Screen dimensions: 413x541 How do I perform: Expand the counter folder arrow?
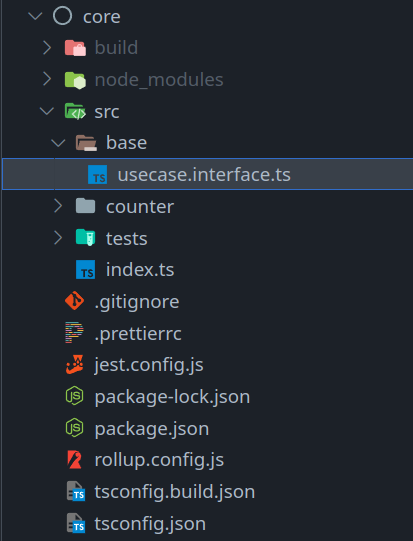(58, 206)
